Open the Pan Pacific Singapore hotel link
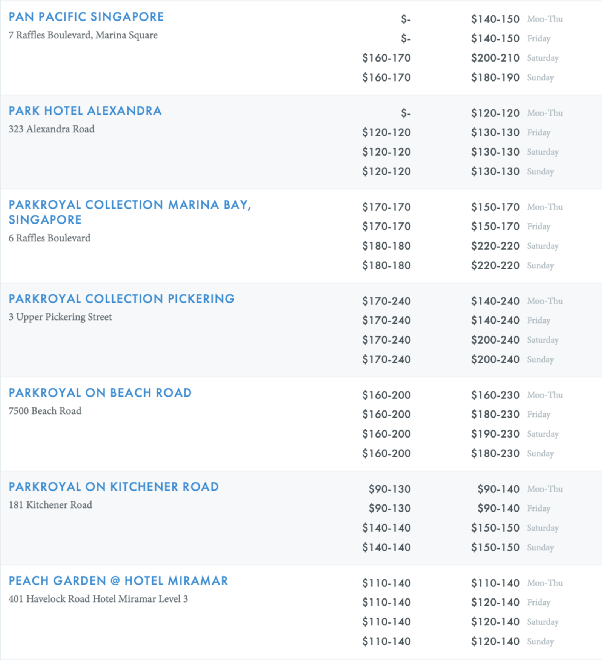 click(x=86, y=17)
